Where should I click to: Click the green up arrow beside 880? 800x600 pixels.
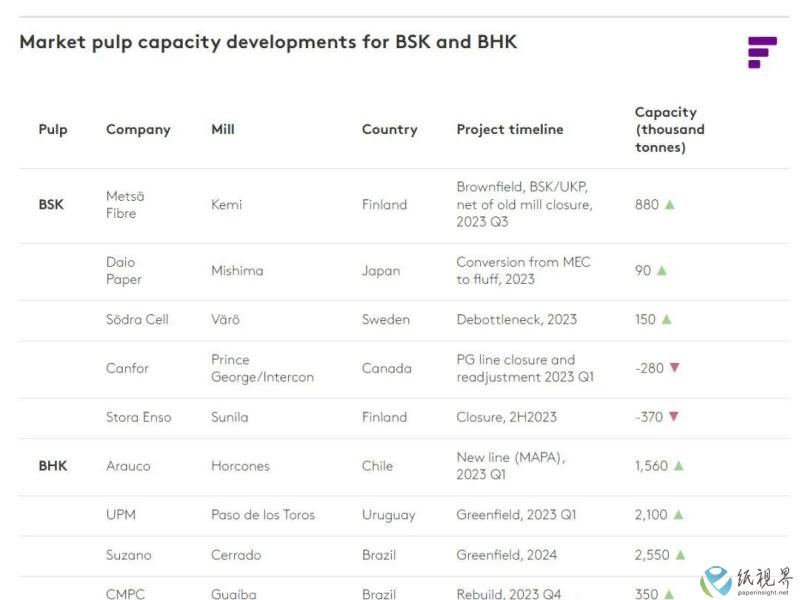coord(670,205)
